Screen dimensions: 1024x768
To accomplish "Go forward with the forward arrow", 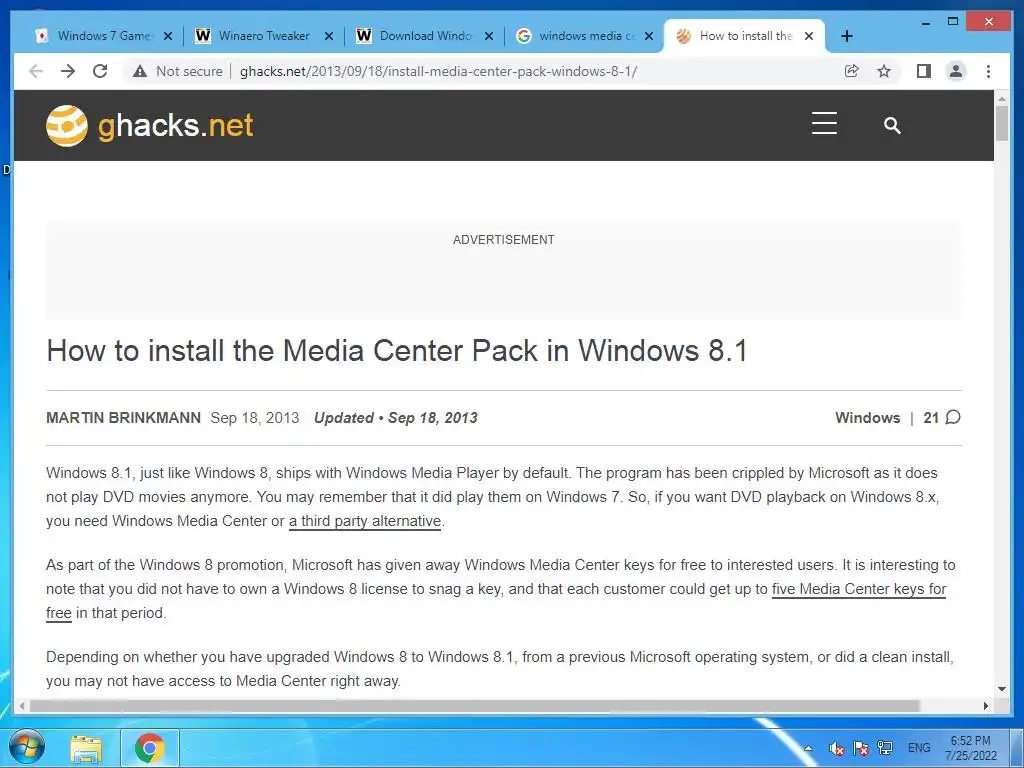I will pyautogui.click(x=68, y=71).
